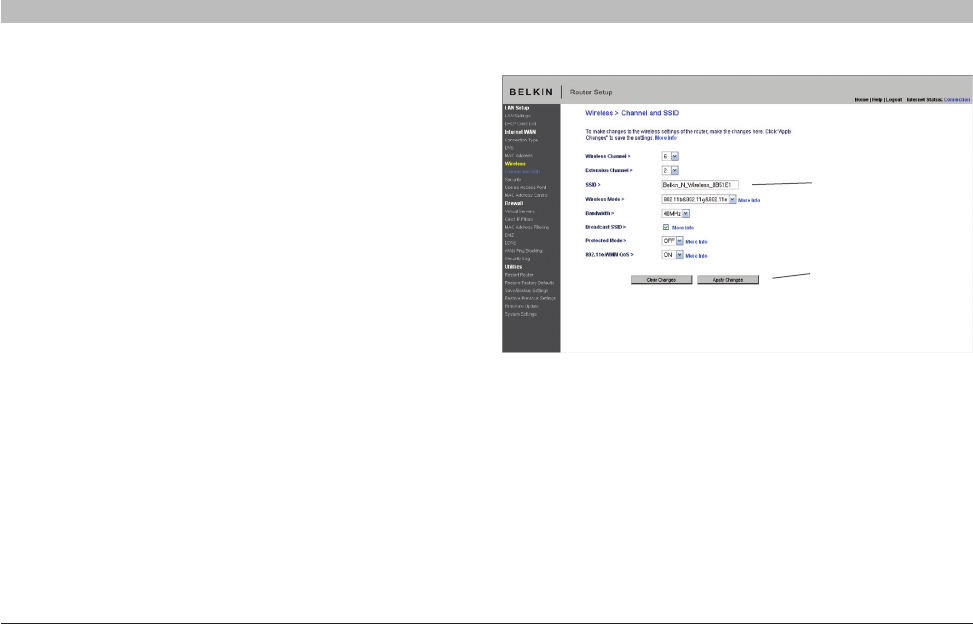This screenshot has height=624, width=973.
Task: Open Use as Access Point in sidebar
Action: 526,187
